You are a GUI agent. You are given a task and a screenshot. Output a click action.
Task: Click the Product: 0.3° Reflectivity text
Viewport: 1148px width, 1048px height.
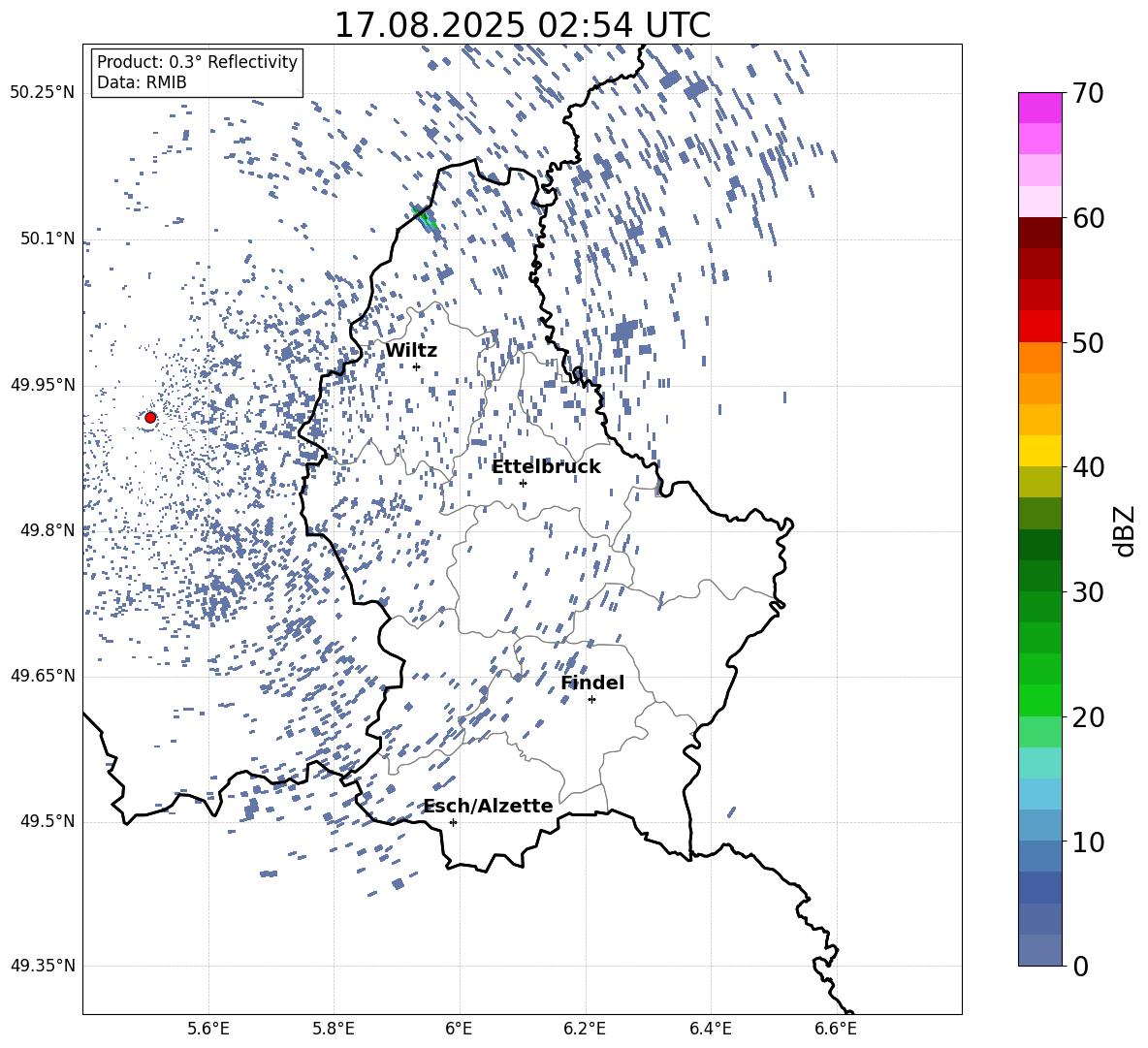click(197, 62)
